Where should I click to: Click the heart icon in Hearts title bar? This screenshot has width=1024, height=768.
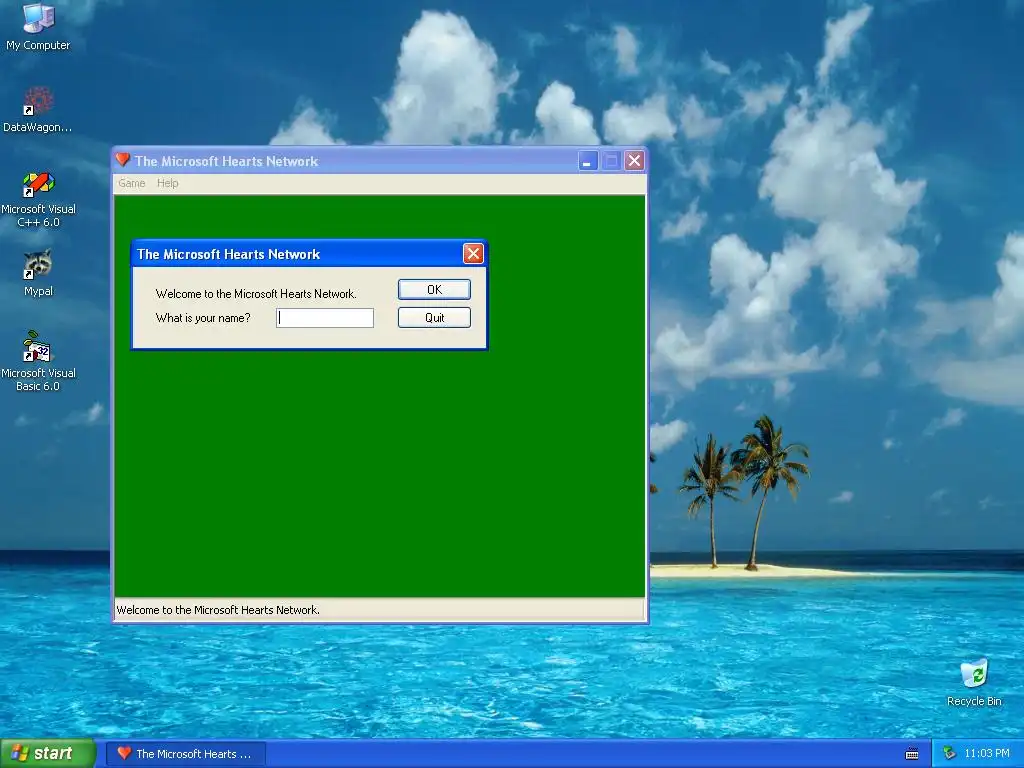(x=122, y=160)
